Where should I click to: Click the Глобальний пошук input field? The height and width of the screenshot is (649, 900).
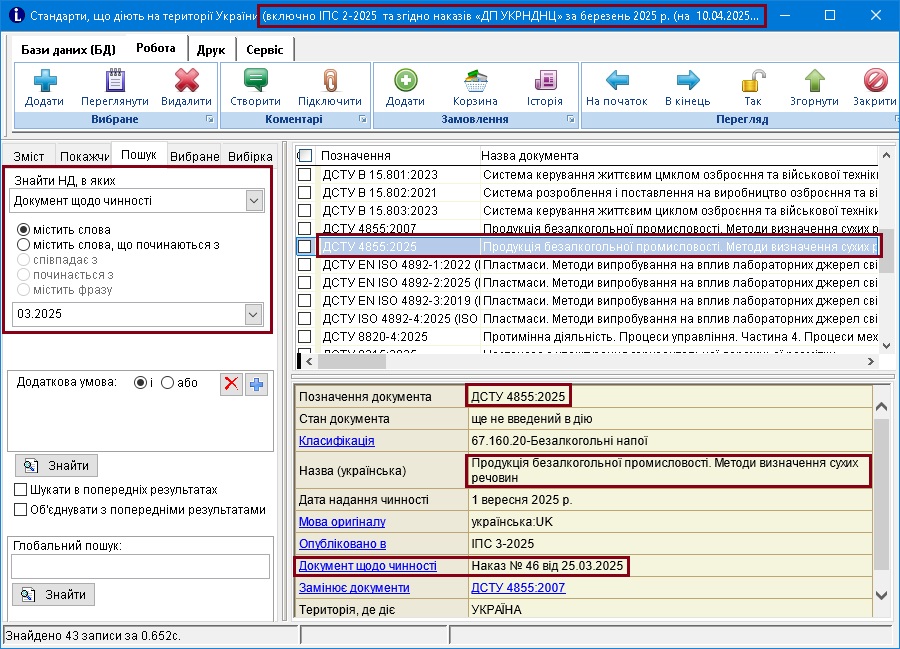140,567
